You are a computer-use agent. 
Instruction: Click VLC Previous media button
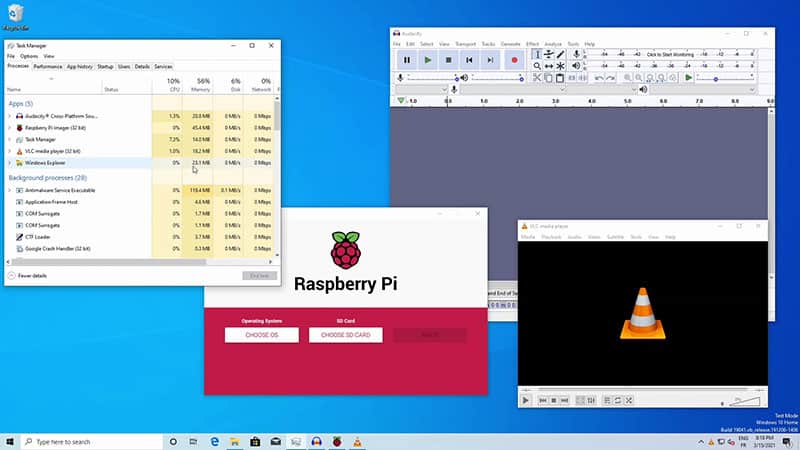[x=542, y=401]
